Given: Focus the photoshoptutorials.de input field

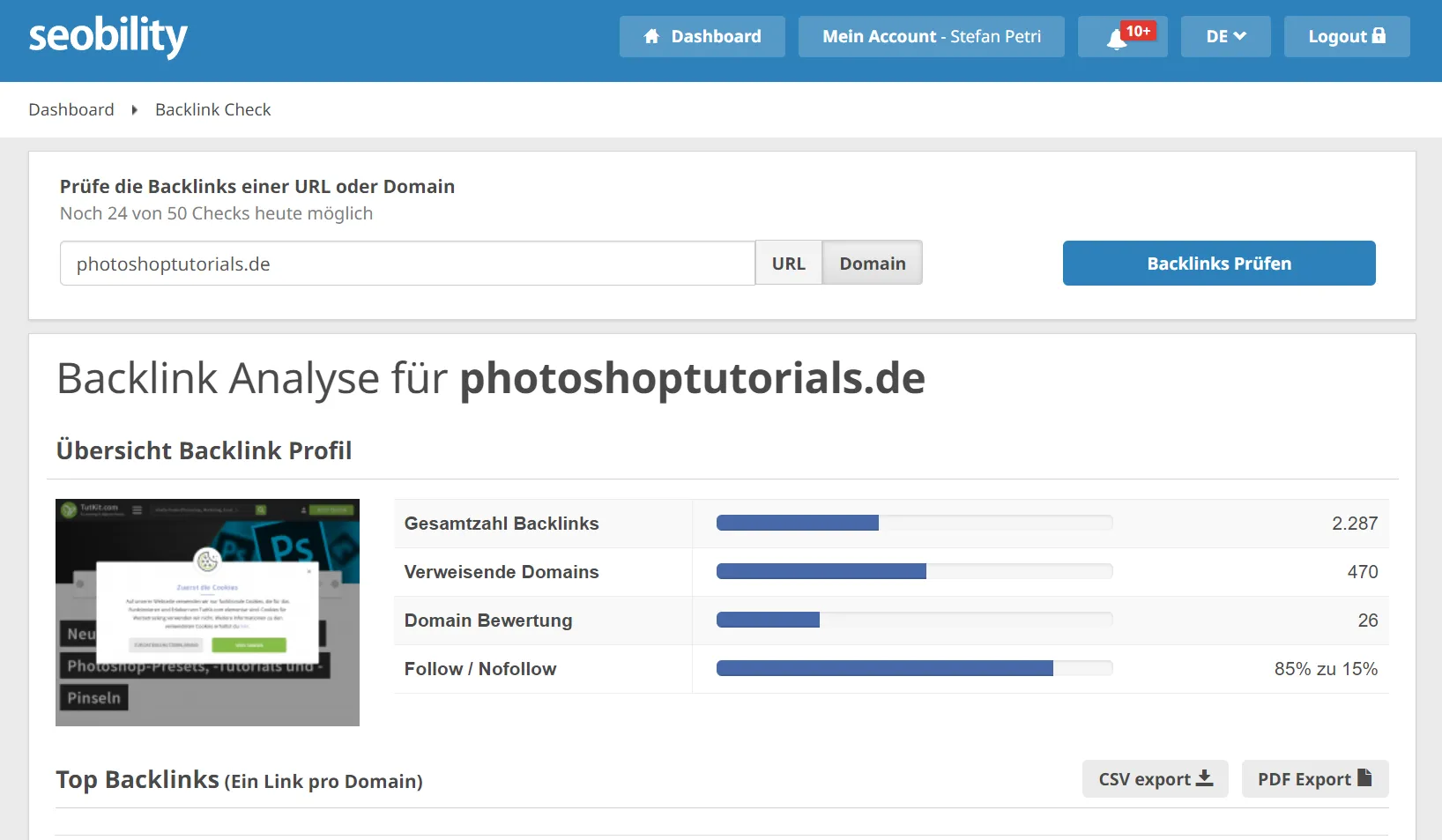Looking at the screenshot, I should [407, 263].
